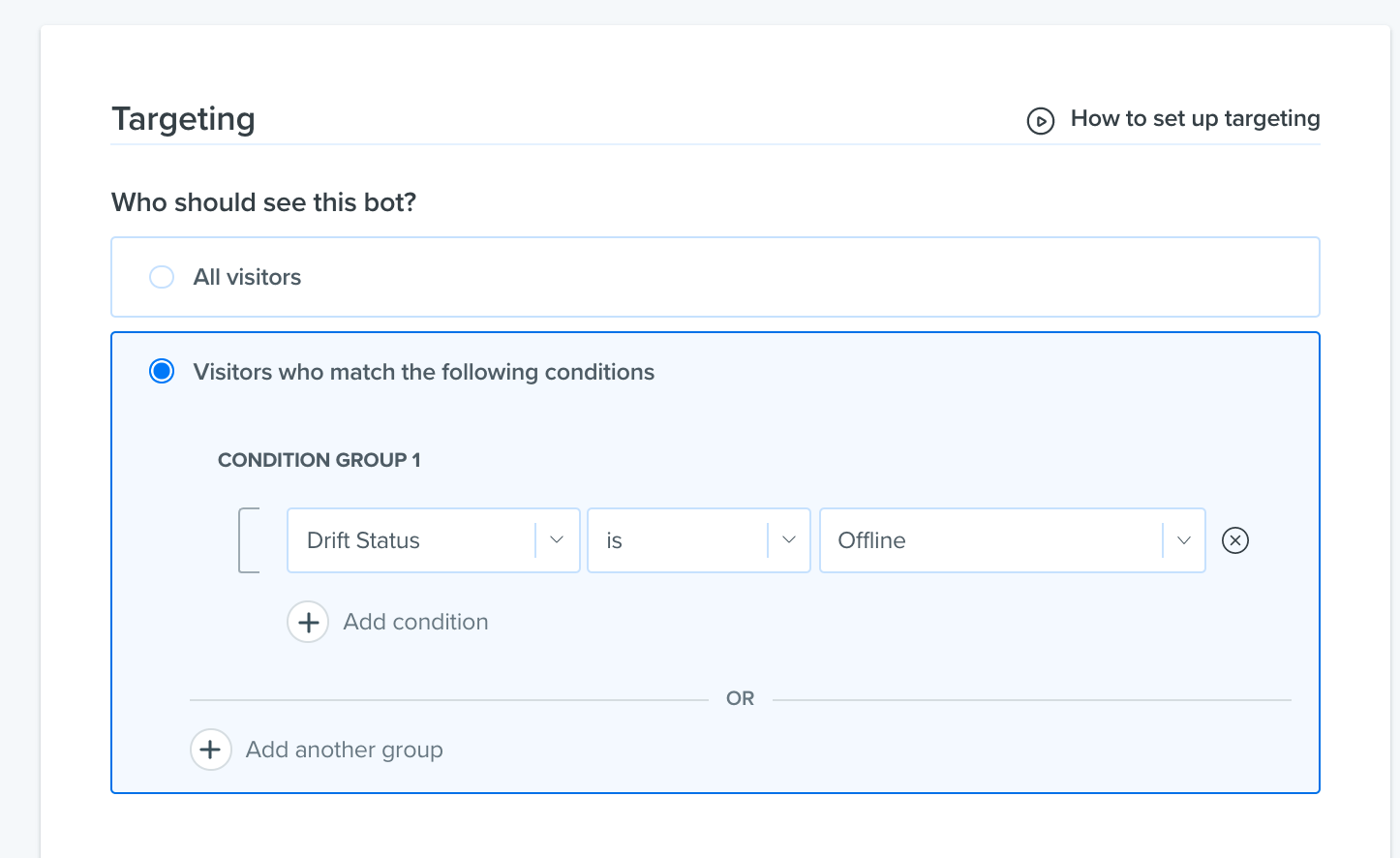
Task: Click the Add condition text label
Action: [x=415, y=622]
